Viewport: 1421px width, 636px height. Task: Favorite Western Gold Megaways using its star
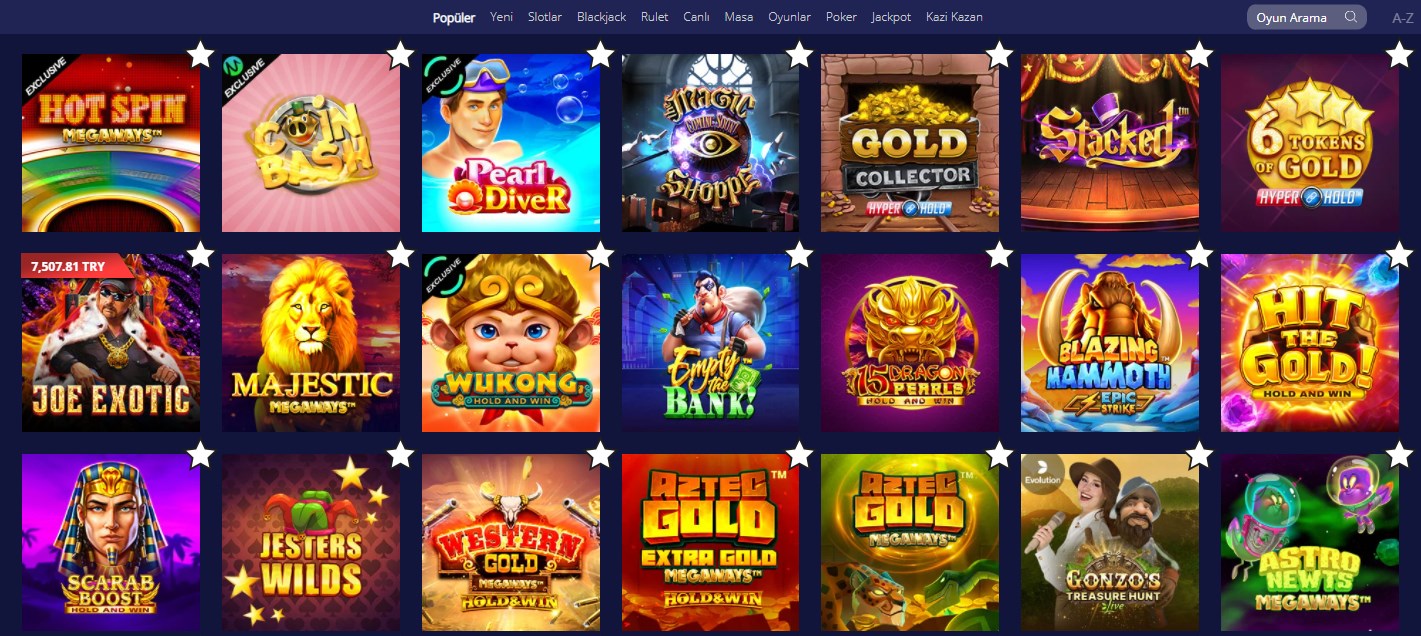coord(600,454)
